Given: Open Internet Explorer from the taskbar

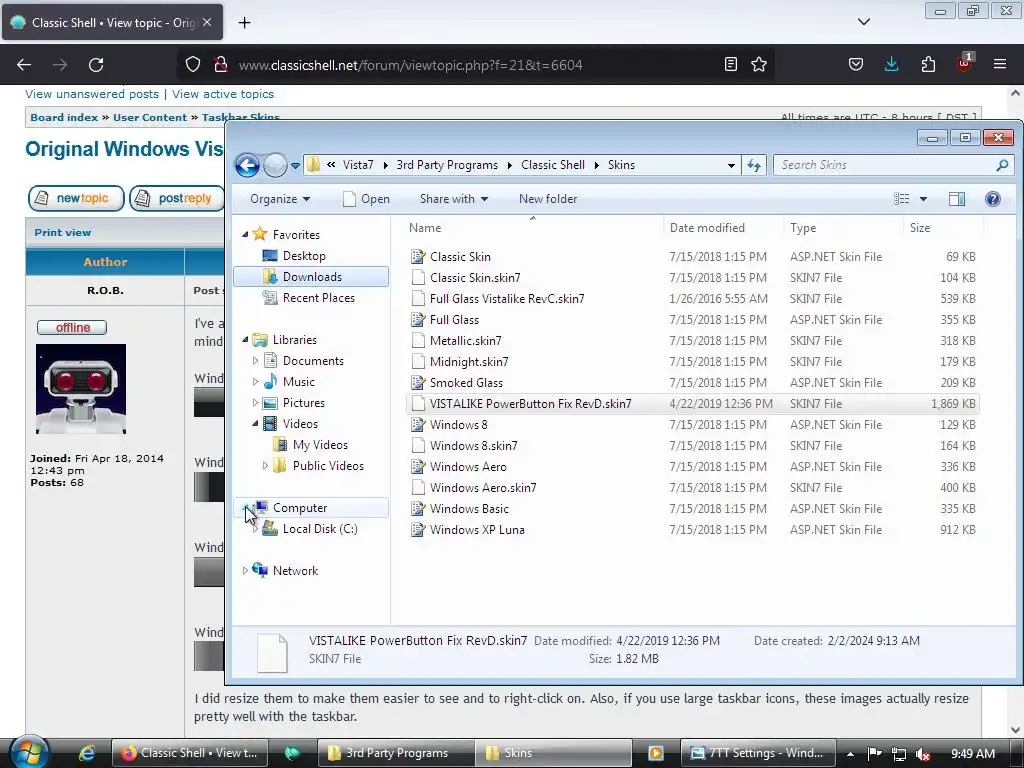Looking at the screenshot, I should [x=87, y=753].
